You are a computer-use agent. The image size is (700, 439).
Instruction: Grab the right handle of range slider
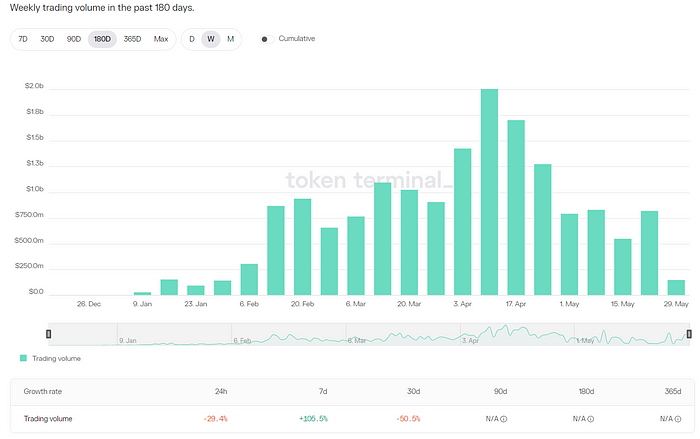point(688,334)
